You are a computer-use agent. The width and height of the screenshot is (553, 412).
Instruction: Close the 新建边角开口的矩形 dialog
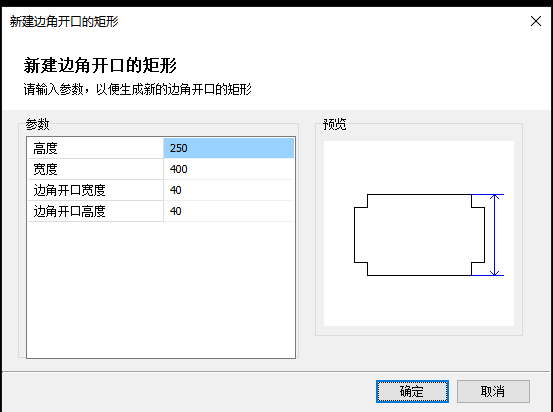point(536,21)
